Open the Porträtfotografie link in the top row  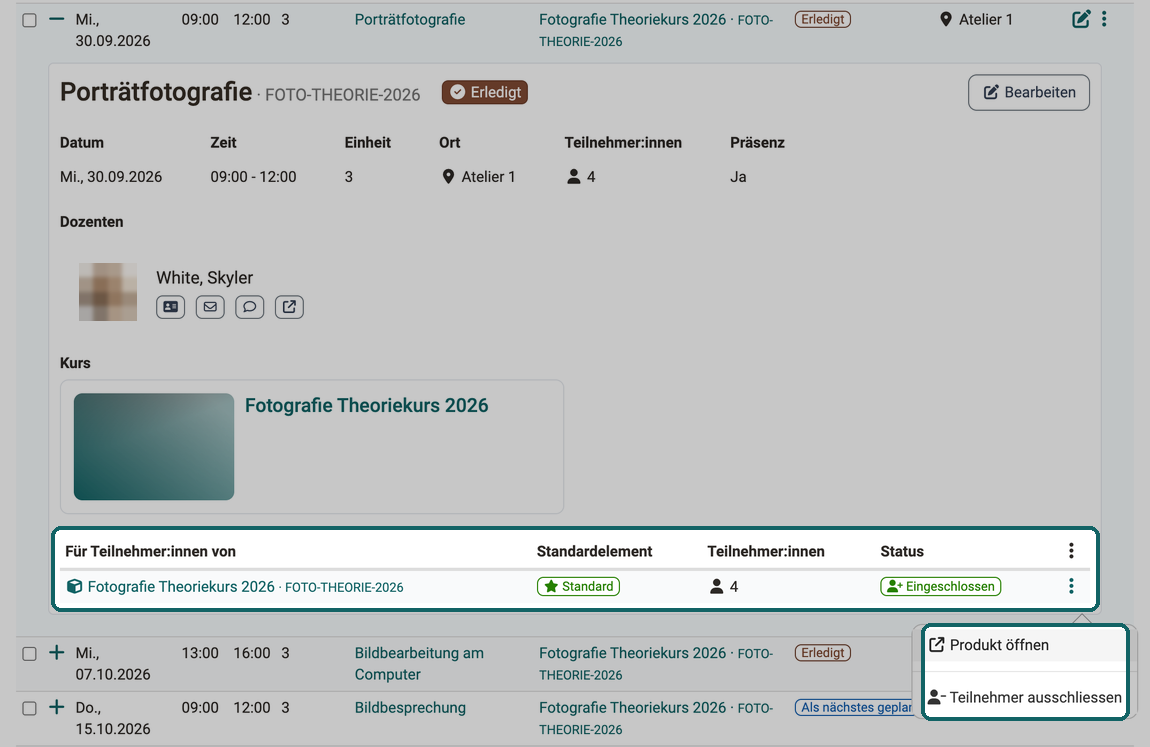tap(410, 20)
